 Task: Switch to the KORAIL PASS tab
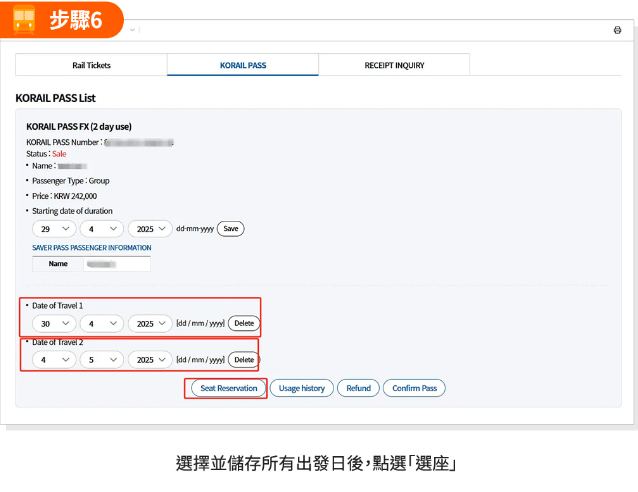point(243,65)
